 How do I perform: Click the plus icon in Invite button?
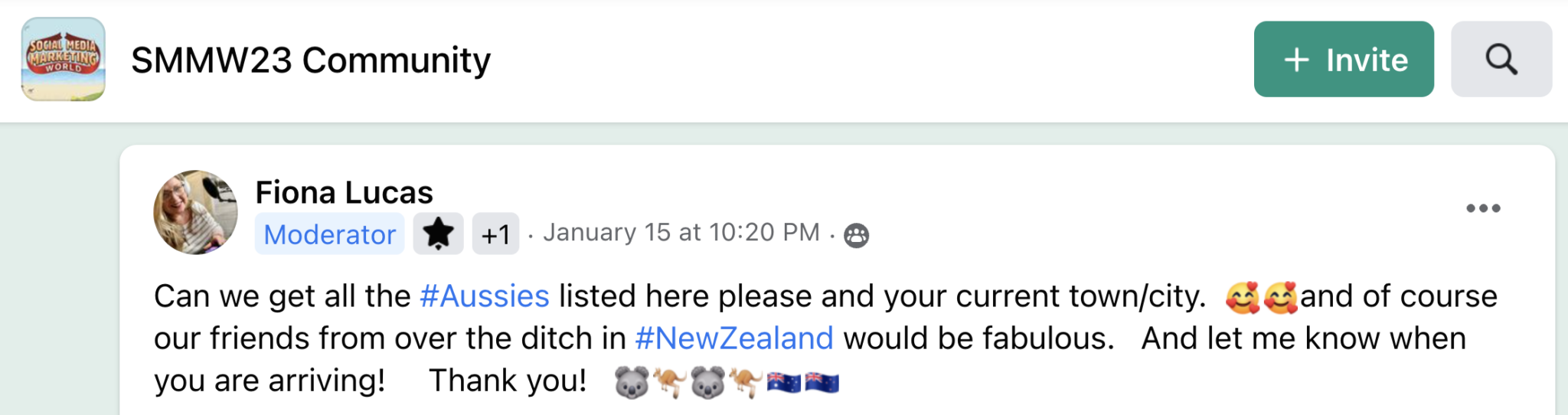(1296, 60)
